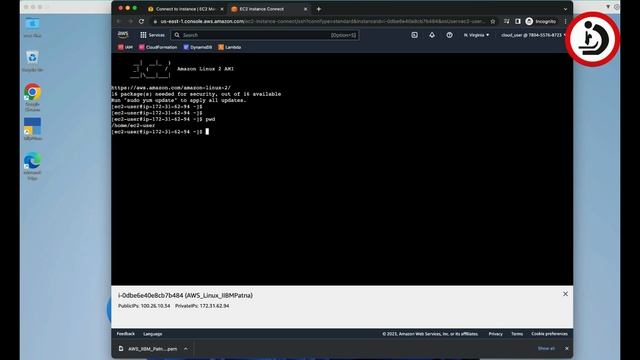
Task: Open the browser side panel icon
Action: tap(518, 21)
